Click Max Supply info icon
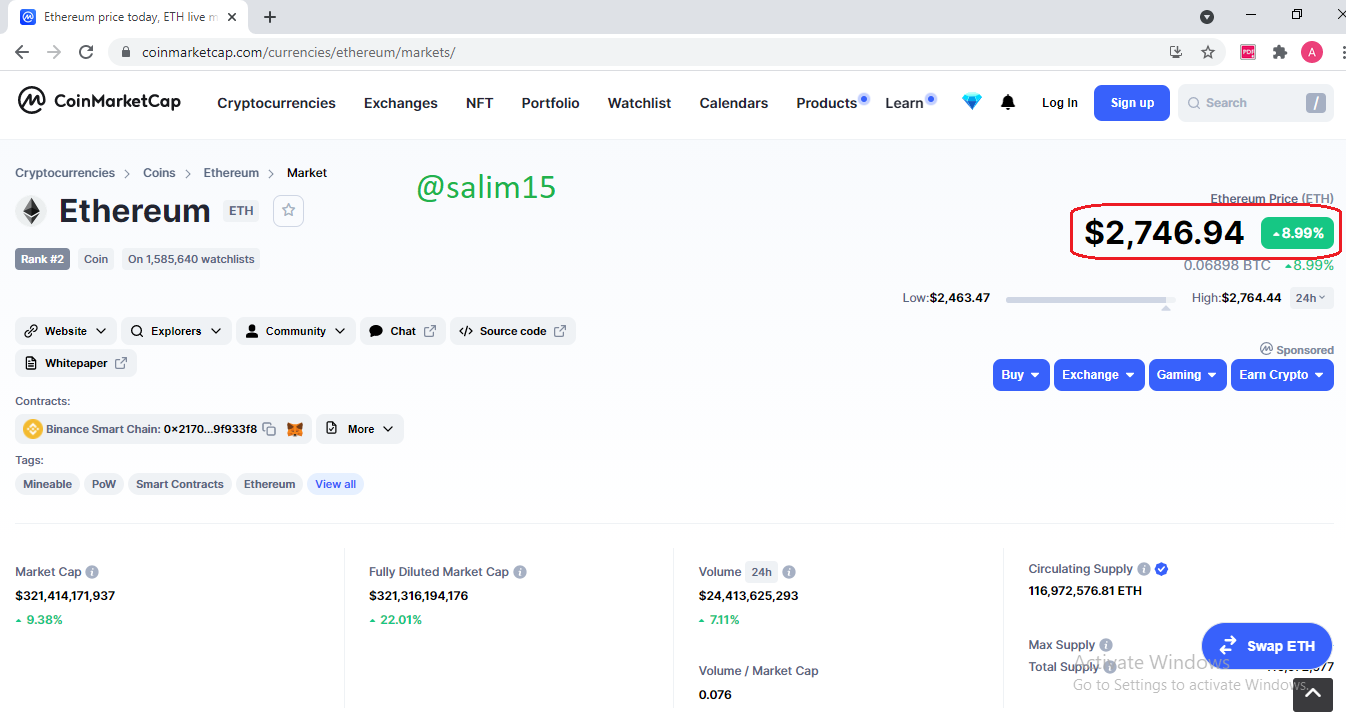The height and width of the screenshot is (728, 1346). click(x=1106, y=645)
